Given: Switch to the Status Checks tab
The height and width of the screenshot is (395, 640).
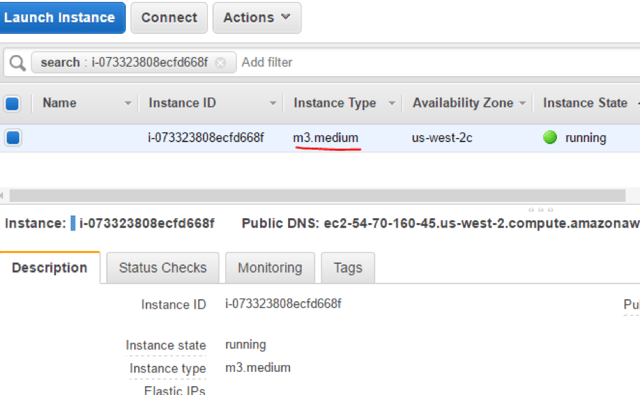Looking at the screenshot, I should [x=162, y=268].
